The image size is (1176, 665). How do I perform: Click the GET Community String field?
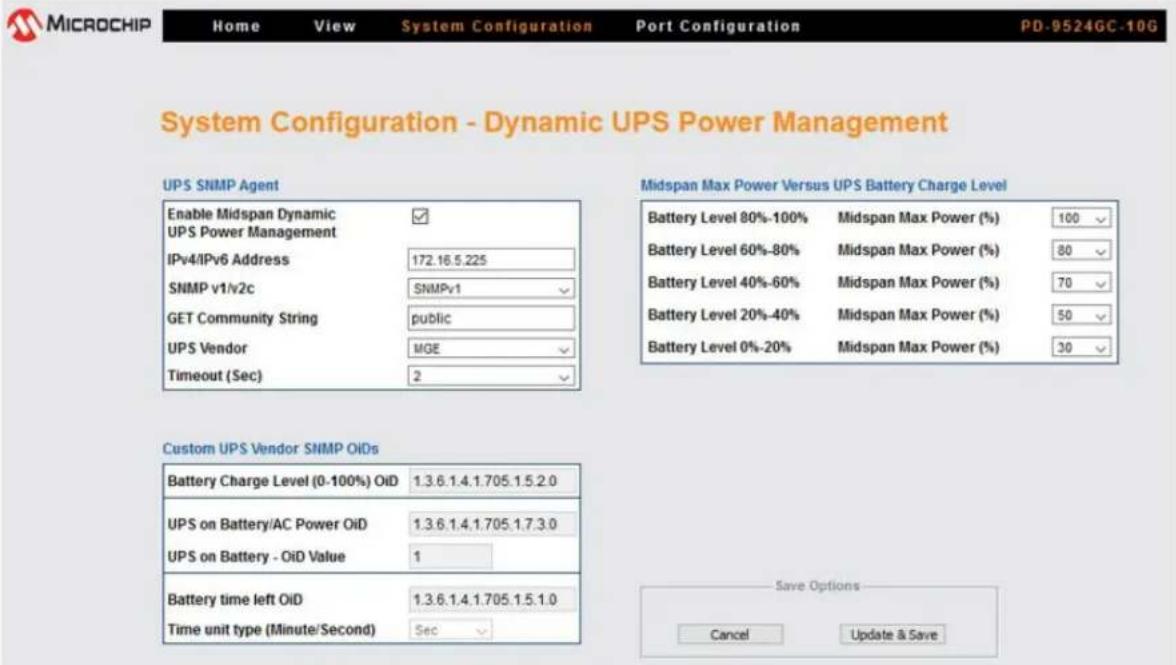click(x=491, y=318)
